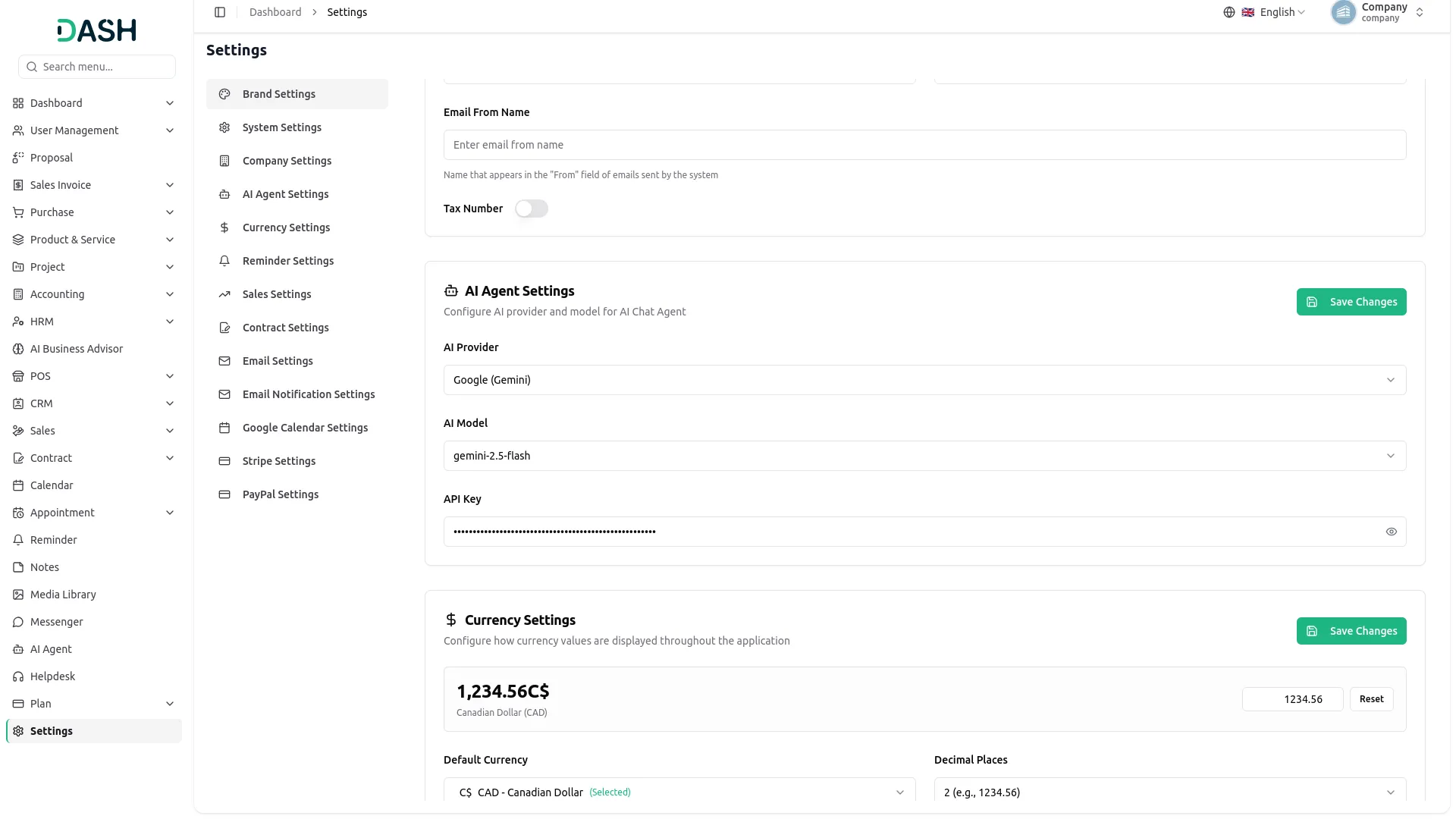Show the API Key with eye icon
The height and width of the screenshot is (819, 1456).
pyautogui.click(x=1392, y=532)
